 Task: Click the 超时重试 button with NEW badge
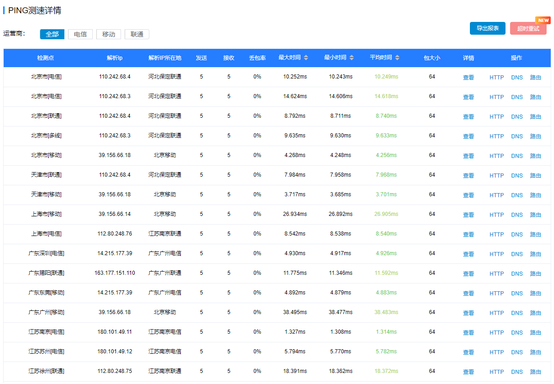(x=528, y=28)
